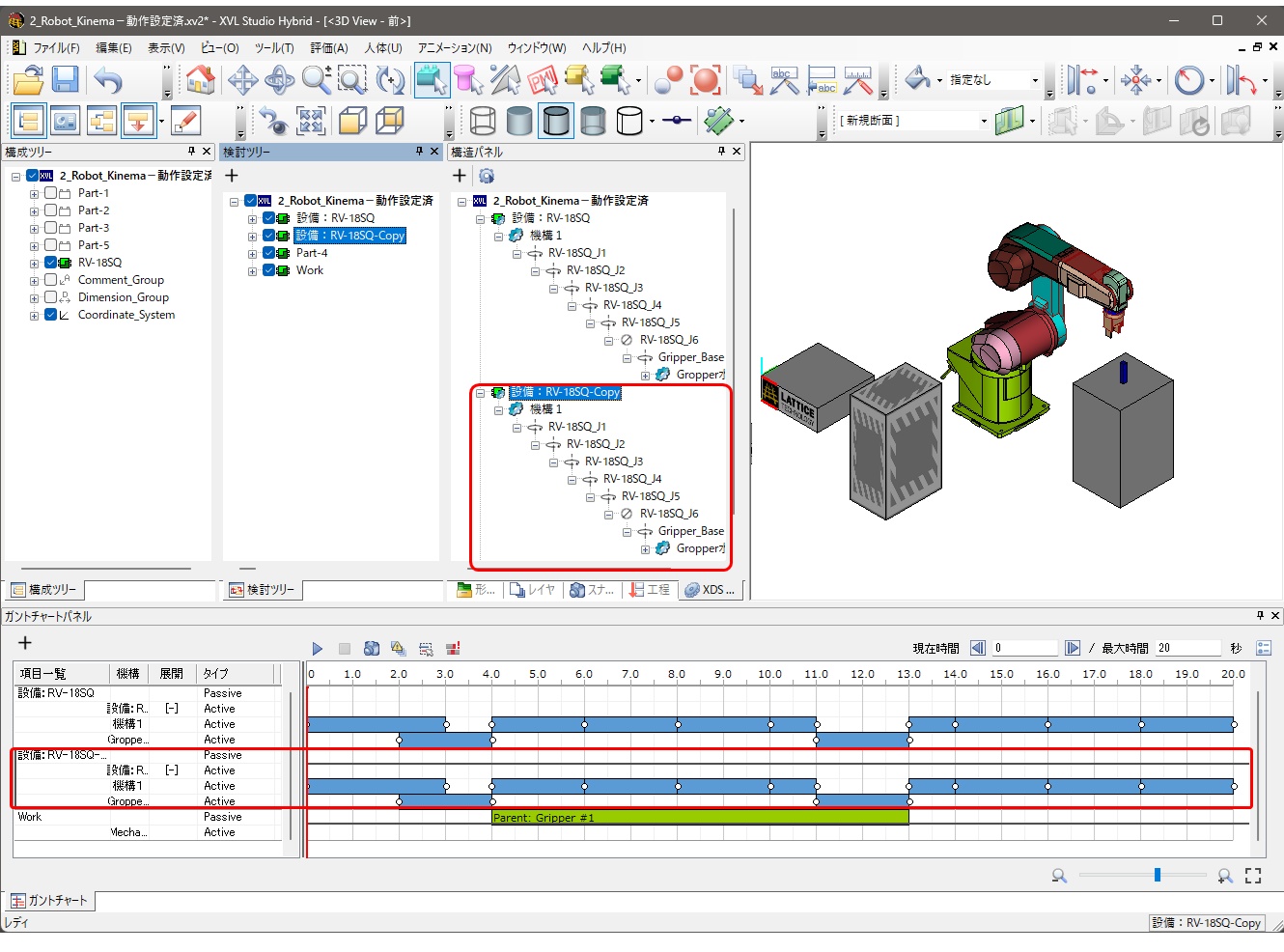This screenshot has height=952, width=1284.
Task: Uncheck the Coordinate_System checkbox
Action: tap(51, 315)
